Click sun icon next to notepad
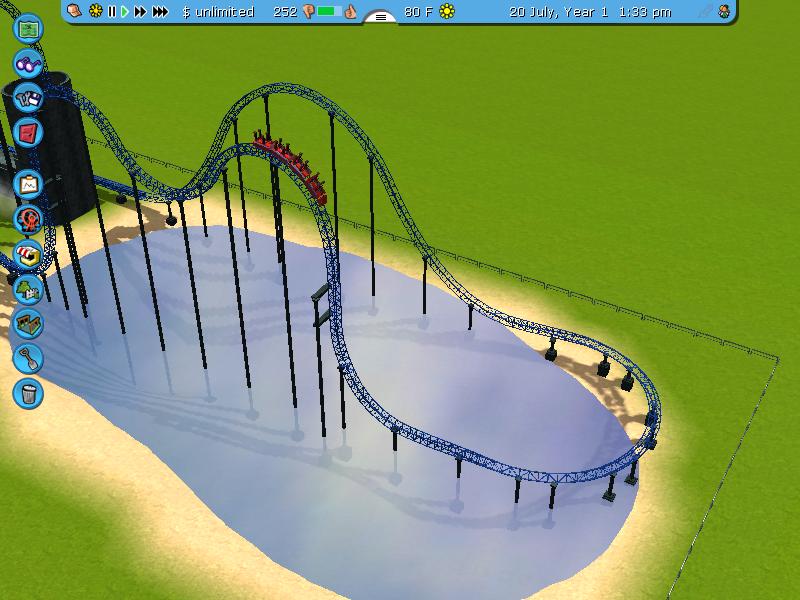 (x=95, y=11)
